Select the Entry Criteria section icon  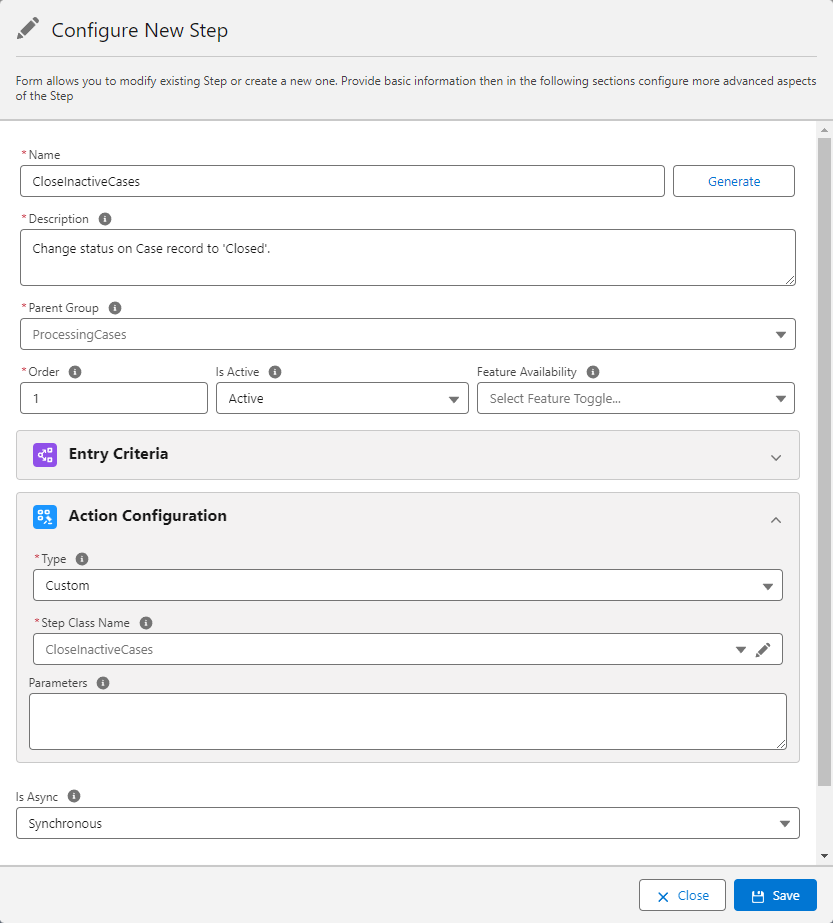tap(44, 455)
